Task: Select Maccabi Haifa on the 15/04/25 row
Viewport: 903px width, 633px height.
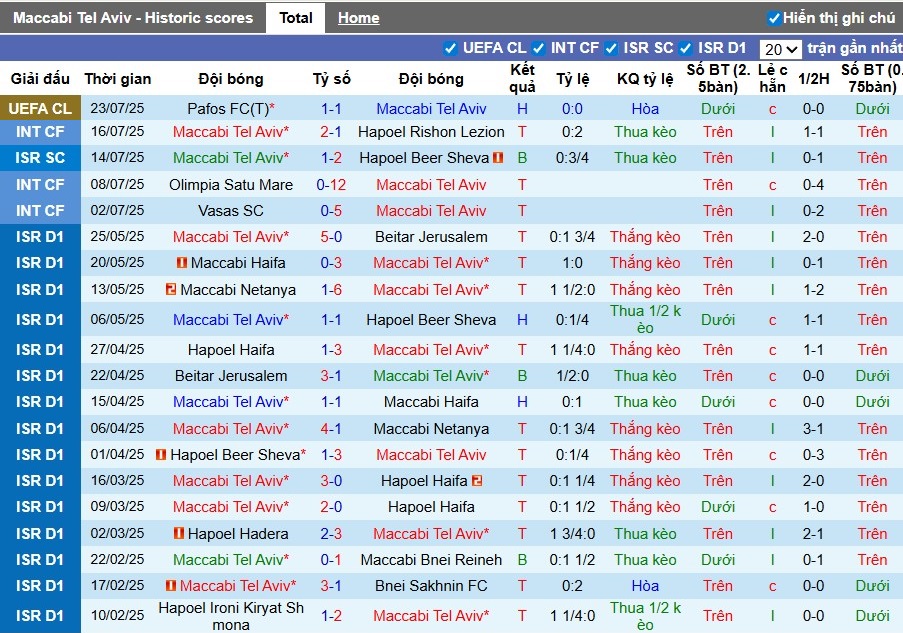Action: (x=431, y=402)
